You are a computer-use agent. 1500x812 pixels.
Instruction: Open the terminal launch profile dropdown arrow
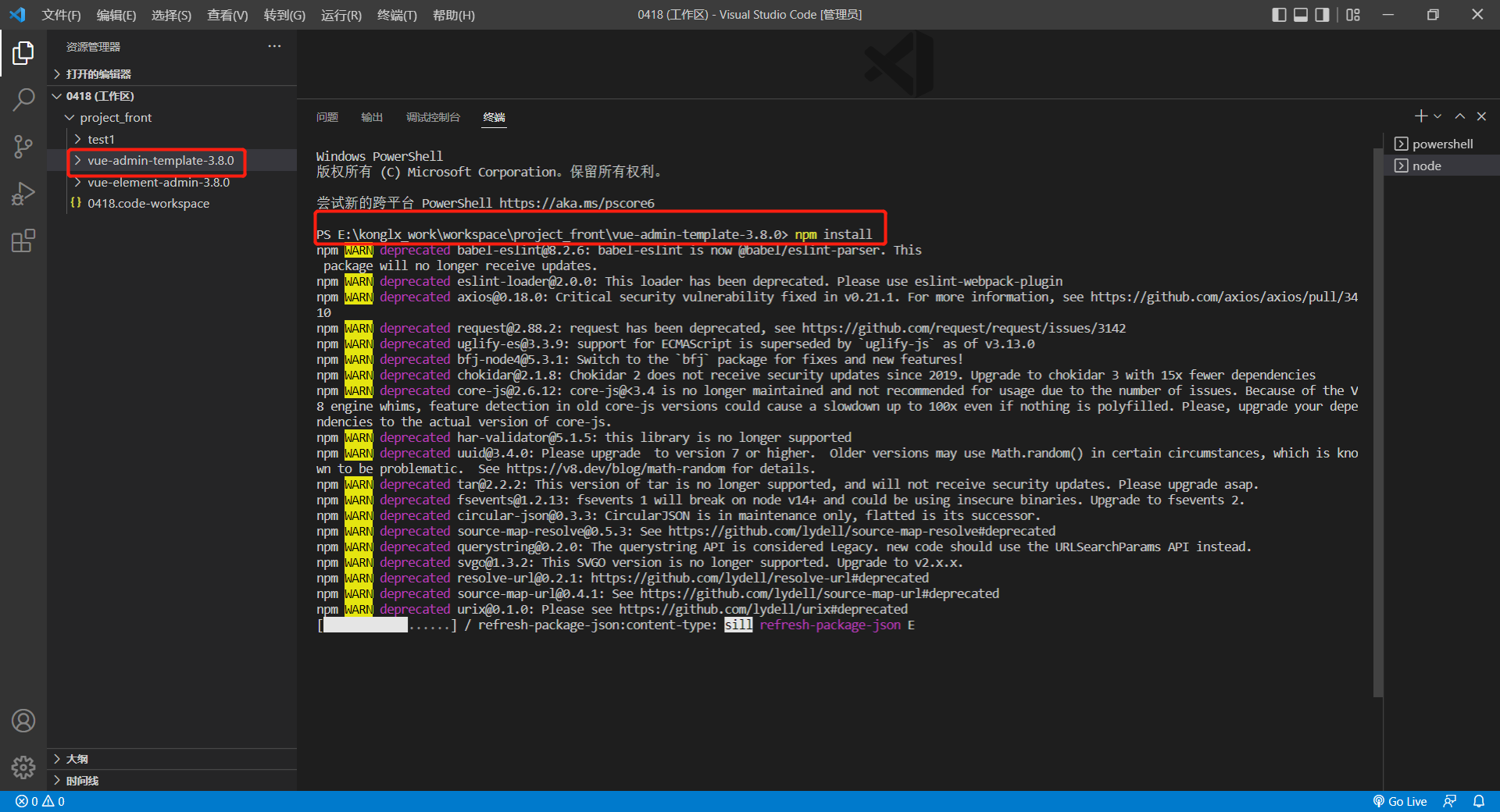pyautogui.click(x=1437, y=116)
